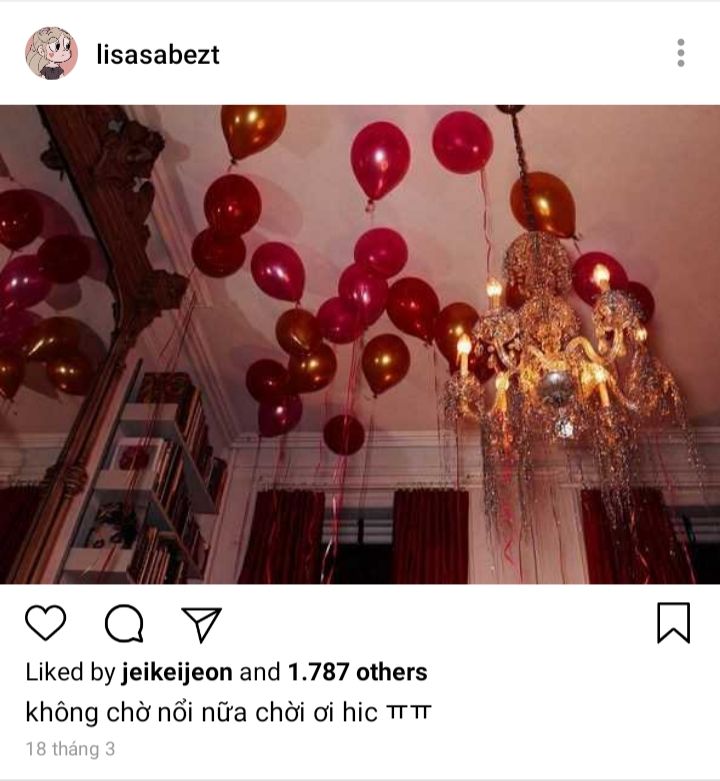Viewport: 720px width, 781px height.
Task: Tap the ㅠㅠ emoticon in the caption
Action: tap(408, 712)
